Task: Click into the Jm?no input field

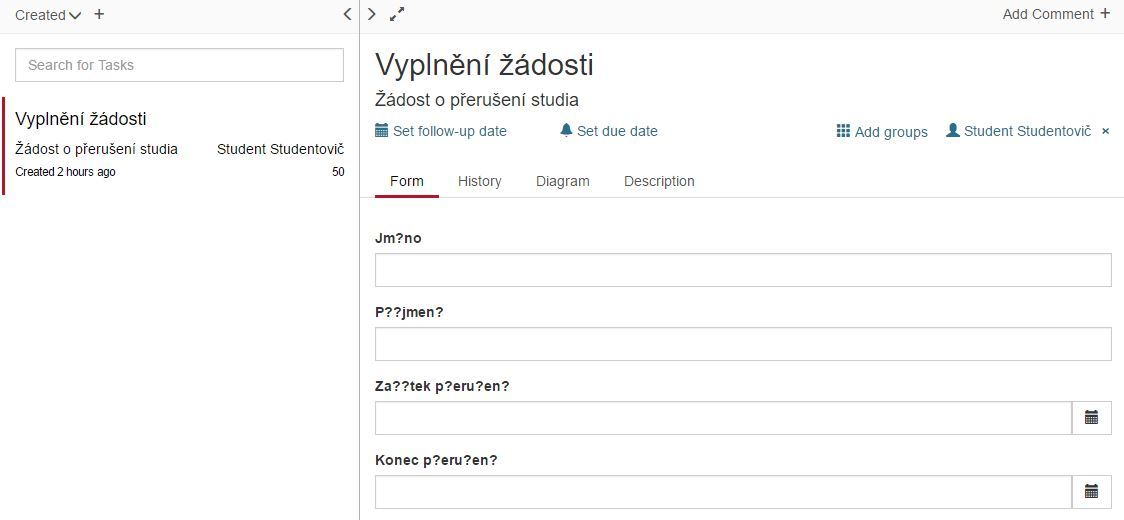Action: tap(743, 270)
